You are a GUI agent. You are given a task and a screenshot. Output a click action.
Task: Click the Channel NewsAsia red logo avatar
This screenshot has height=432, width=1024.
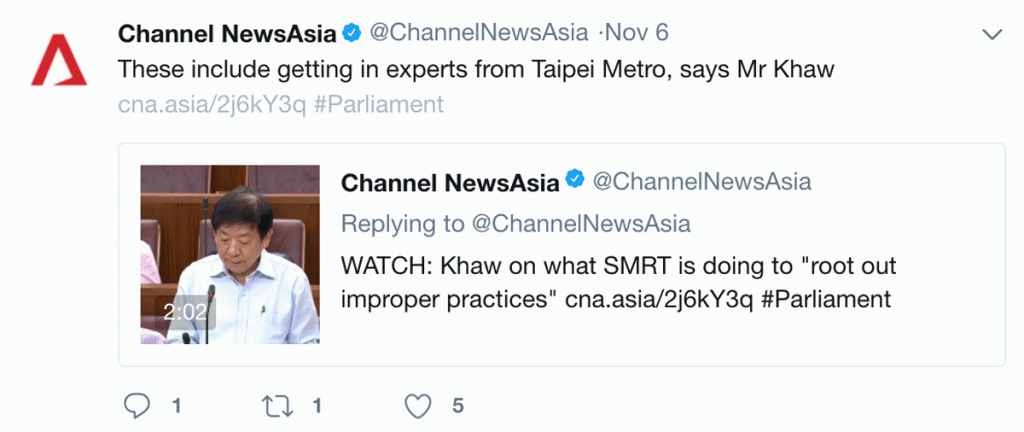point(59,59)
